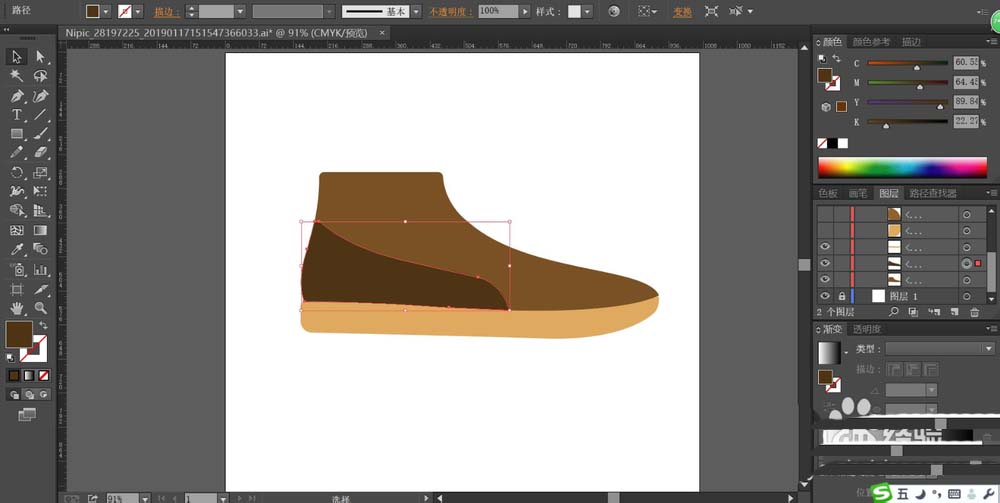
Task: Open the gradient 类型 dropdown
Action: (989, 349)
